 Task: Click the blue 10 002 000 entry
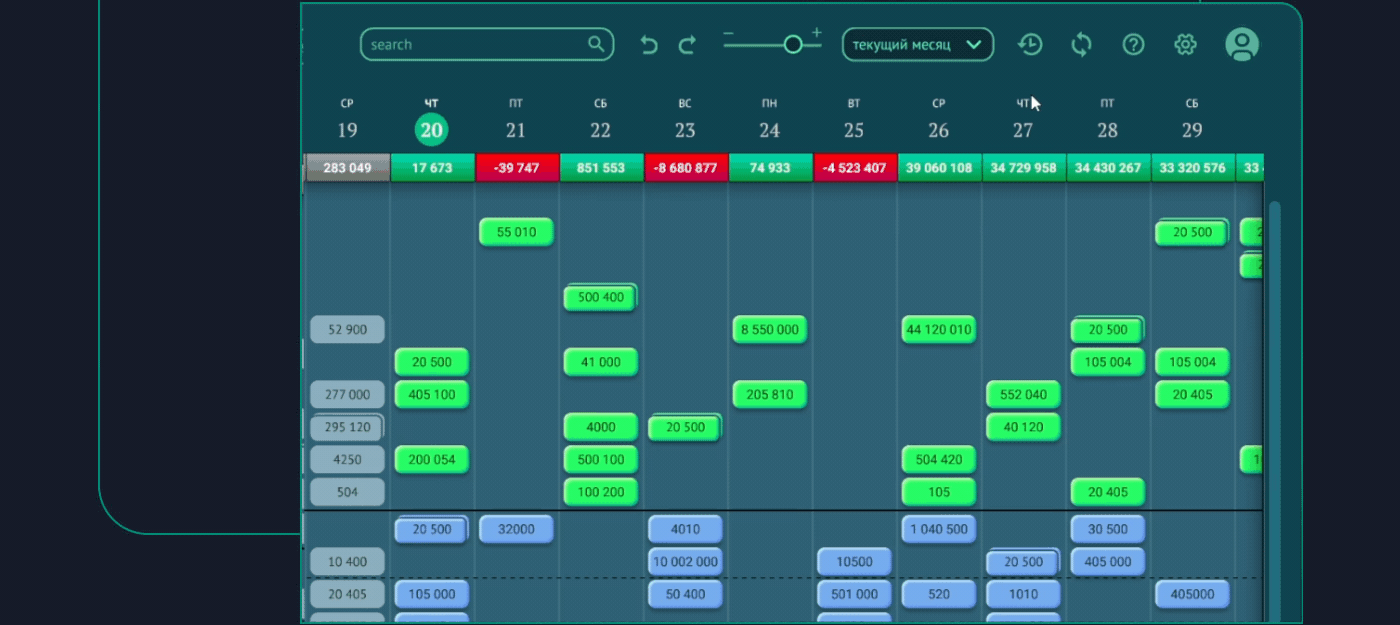click(685, 562)
